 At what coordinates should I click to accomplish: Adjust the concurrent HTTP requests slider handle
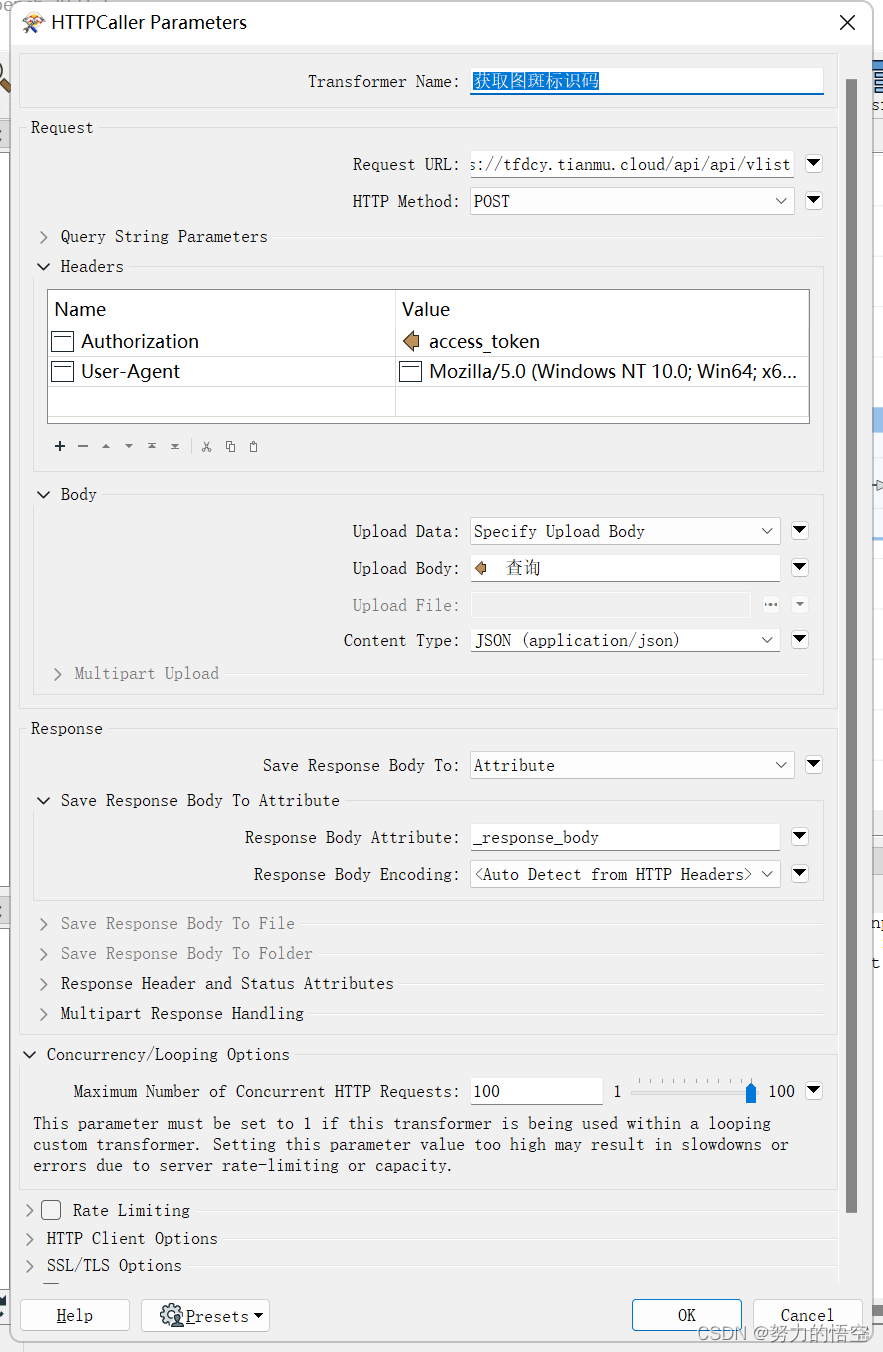click(x=751, y=1092)
